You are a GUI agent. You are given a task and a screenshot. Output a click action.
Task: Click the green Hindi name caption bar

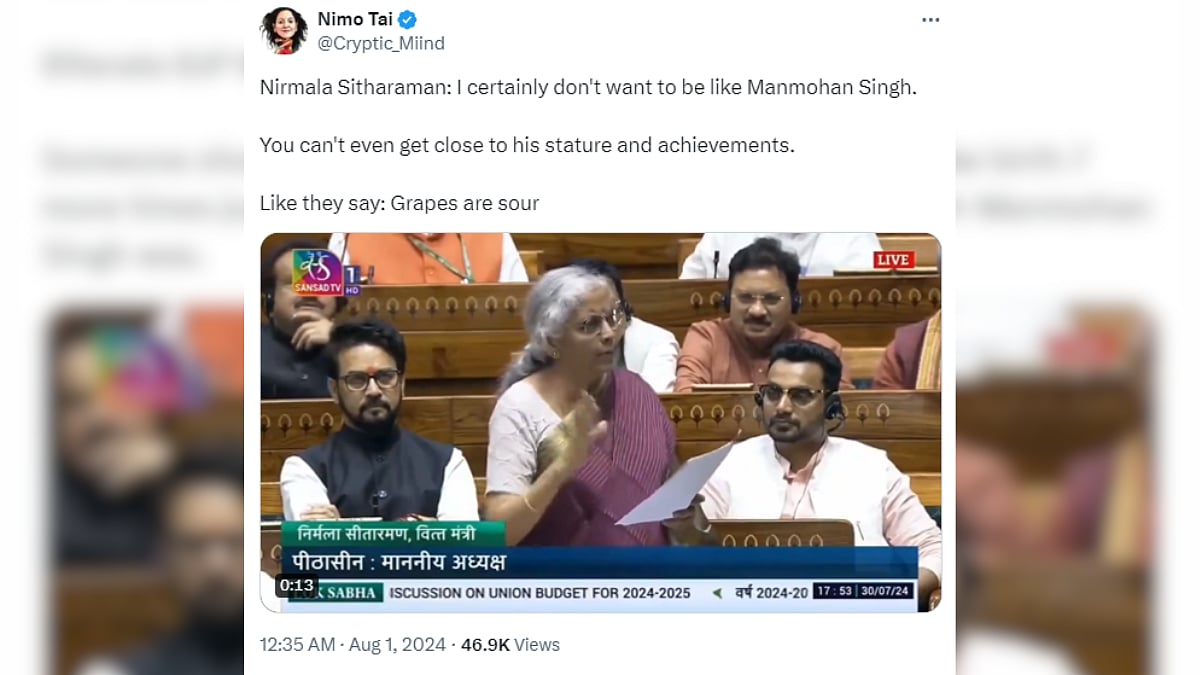393,533
